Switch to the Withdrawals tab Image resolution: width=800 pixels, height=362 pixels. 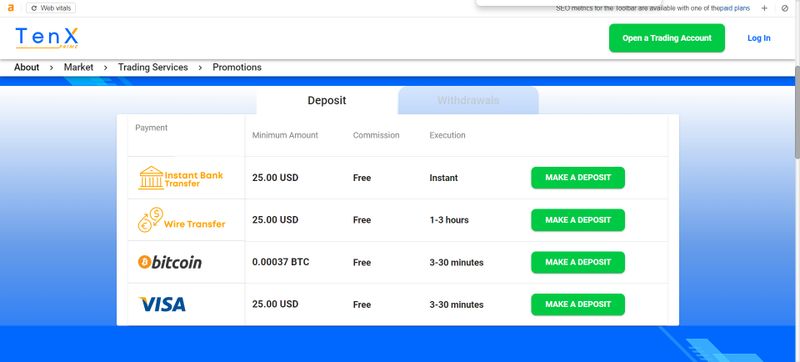468,100
